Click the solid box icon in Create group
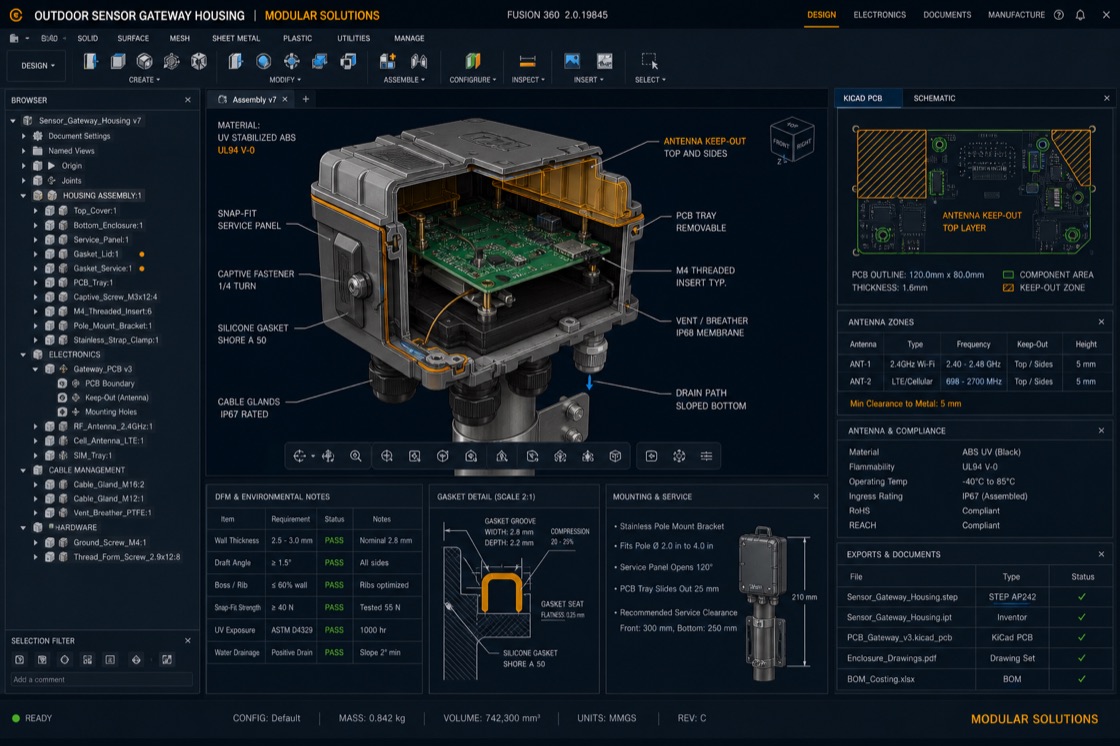The image size is (1120, 746). (118, 61)
